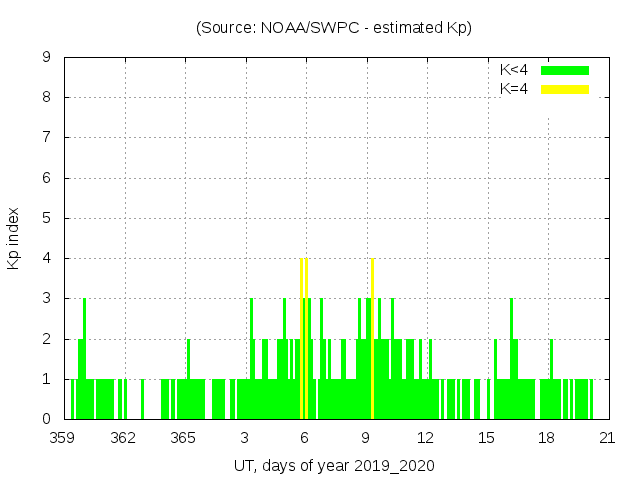Click the "Kp index" y-axis label
The image size is (640, 480).
[14, 239]
